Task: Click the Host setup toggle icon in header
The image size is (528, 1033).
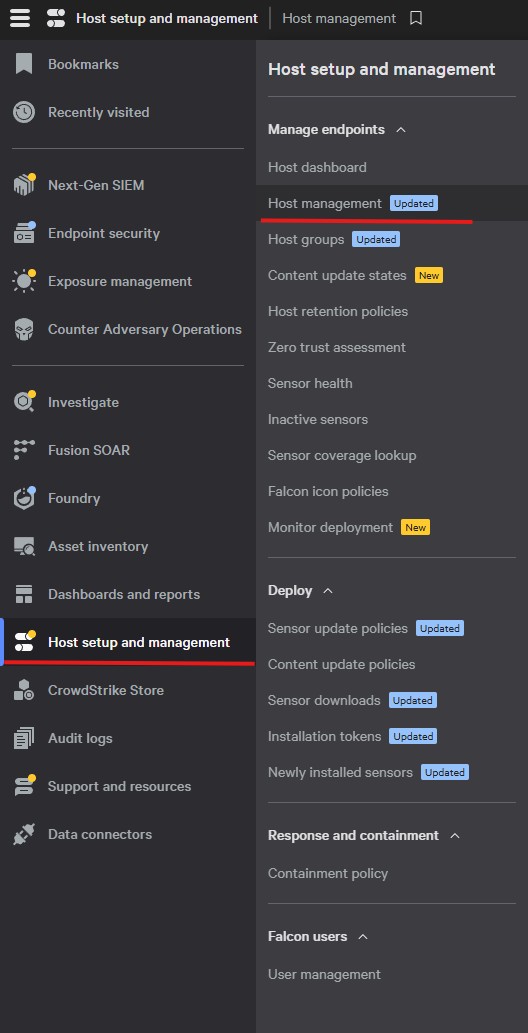Action: click(56, 19)
